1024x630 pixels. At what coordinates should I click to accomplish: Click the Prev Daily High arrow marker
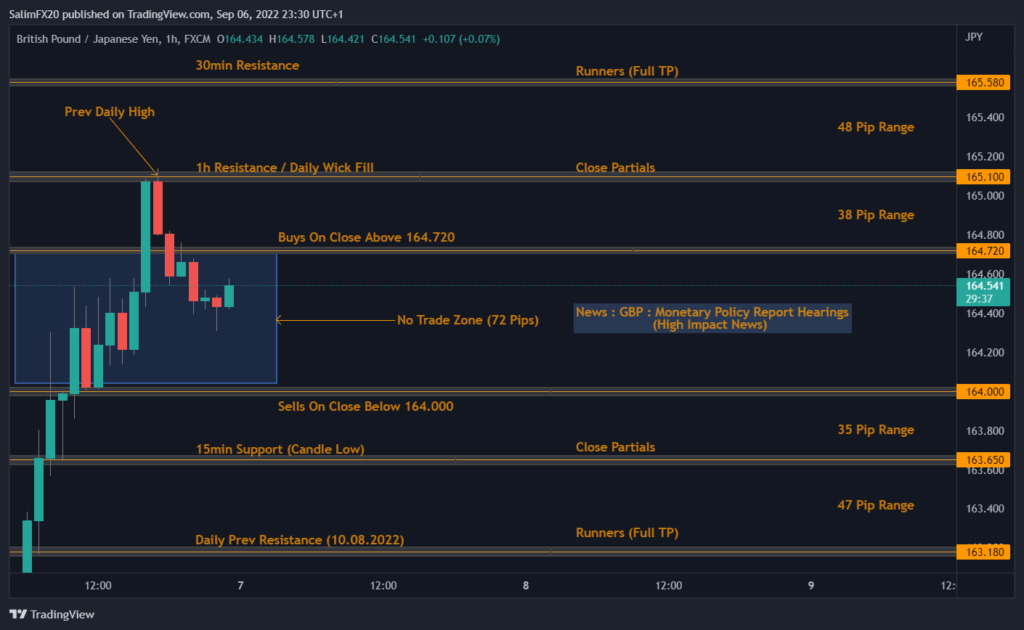(x=156, y=171)
